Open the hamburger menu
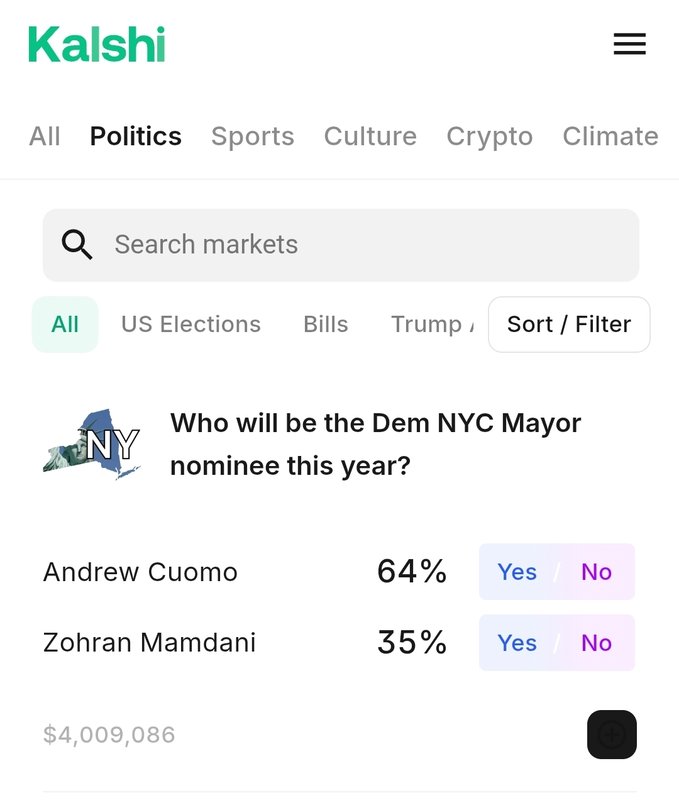Image resolution: width=679 pixels, height=800 pixels. tap(629, 44)
